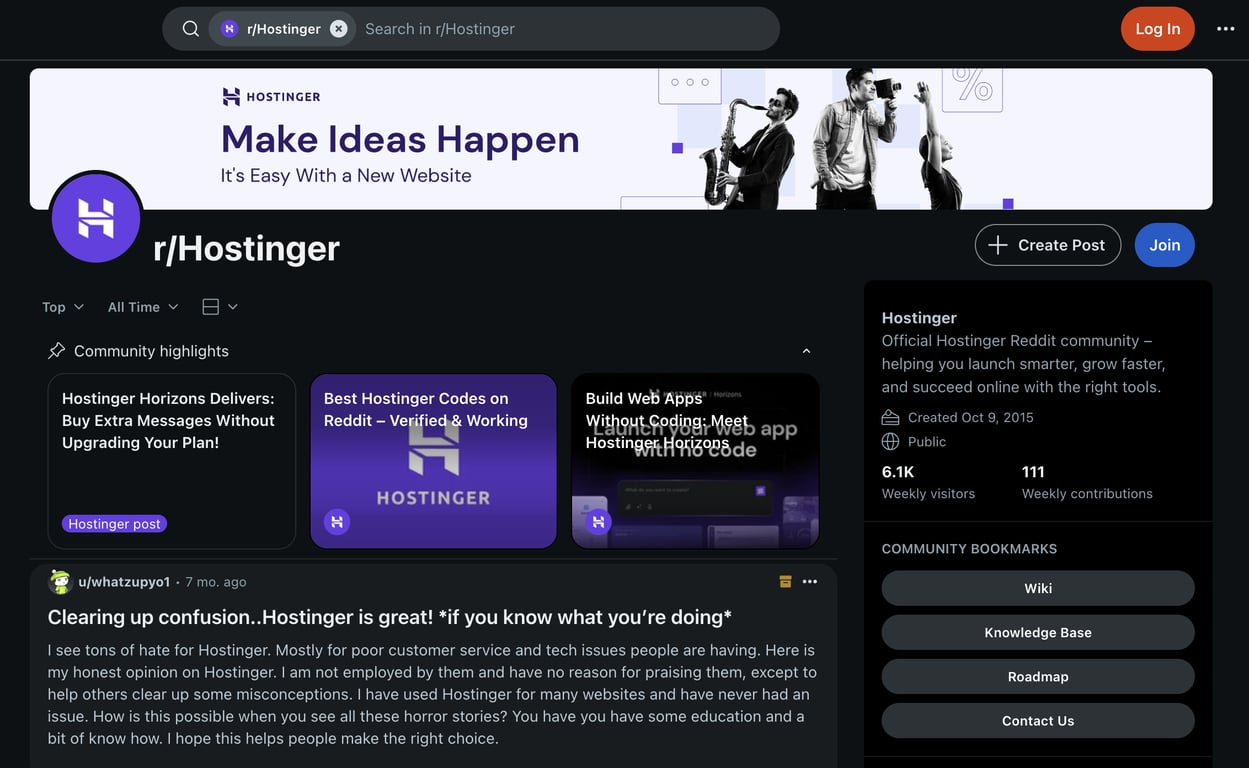This screenshot has width=1249, height=768.
Task: Join the r/Hostinger community
Action: (x=1164, y=244)
